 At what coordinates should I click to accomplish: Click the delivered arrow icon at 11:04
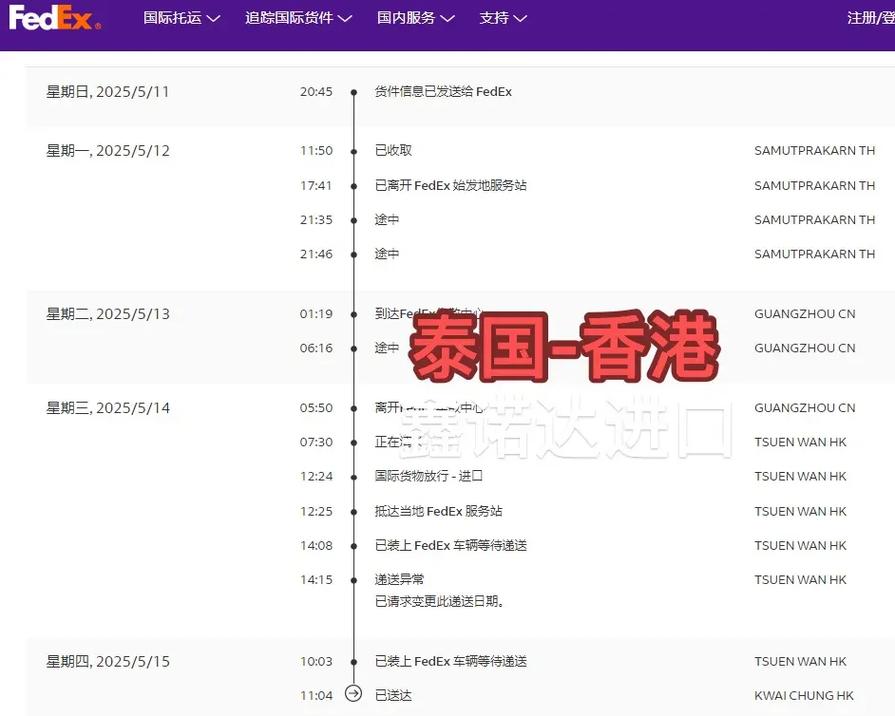[354, 694]
